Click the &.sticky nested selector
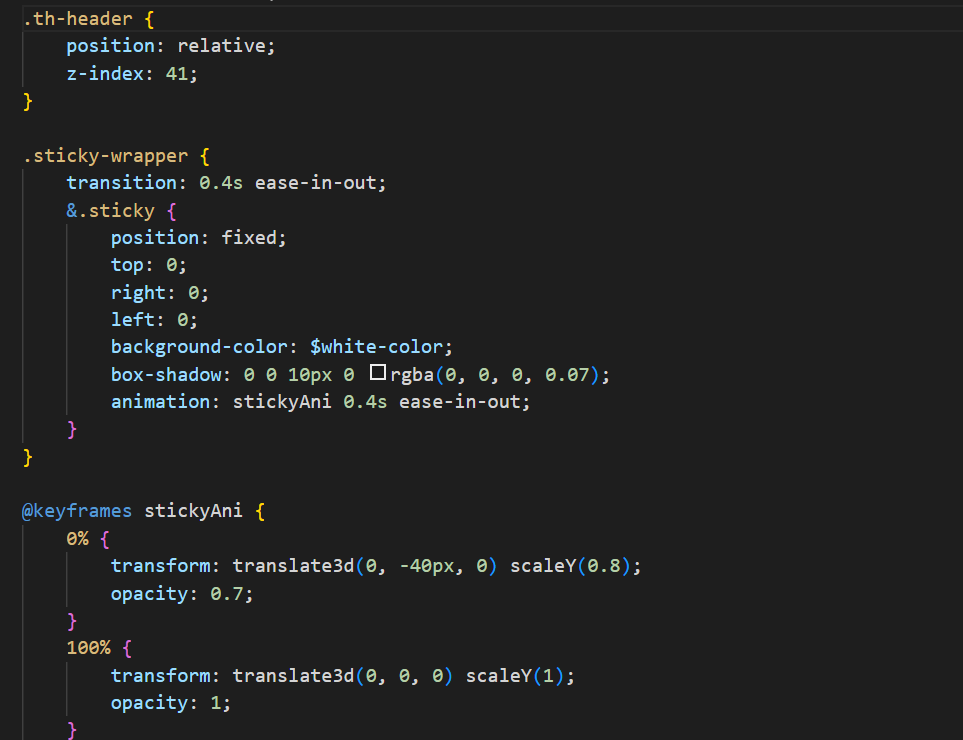Viewport: 963px width, 740px height. click(110, 210)
